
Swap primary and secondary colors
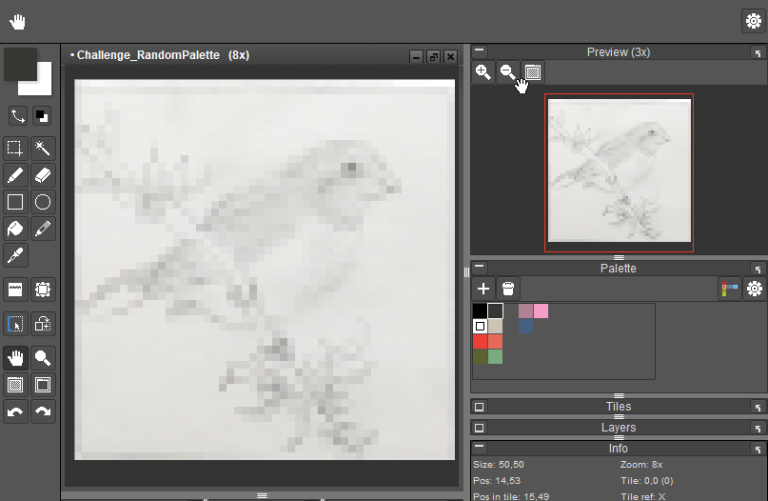[x=17, y=115]
